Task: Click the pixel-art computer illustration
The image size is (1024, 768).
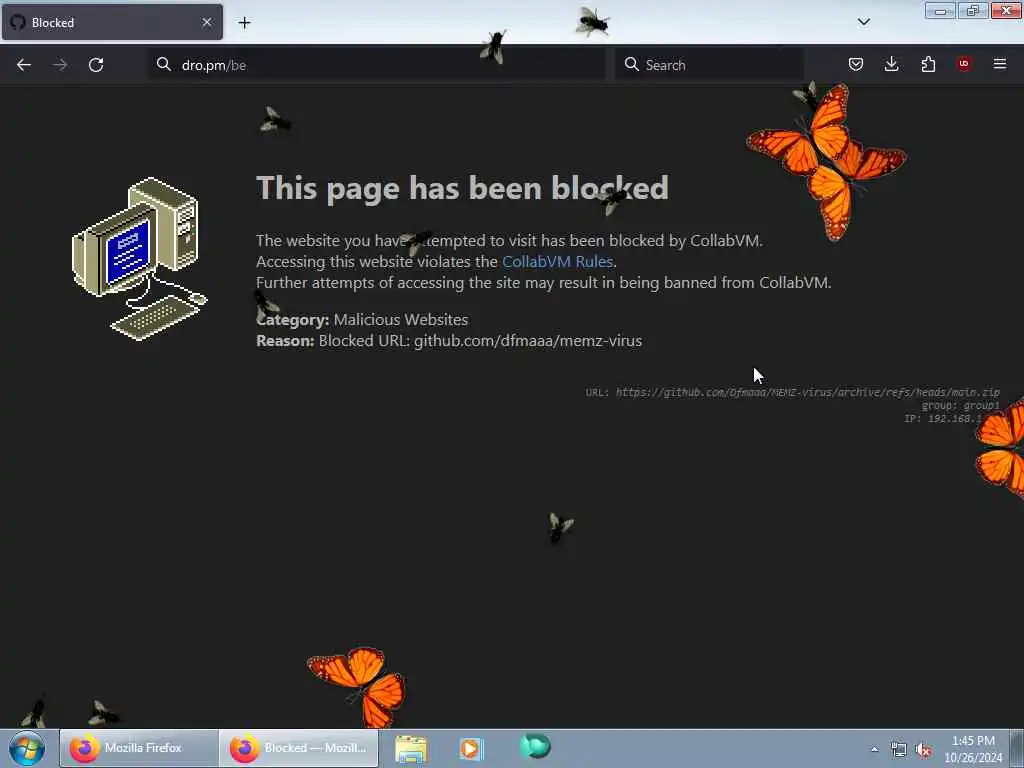Action: click(x=140, y=259)
